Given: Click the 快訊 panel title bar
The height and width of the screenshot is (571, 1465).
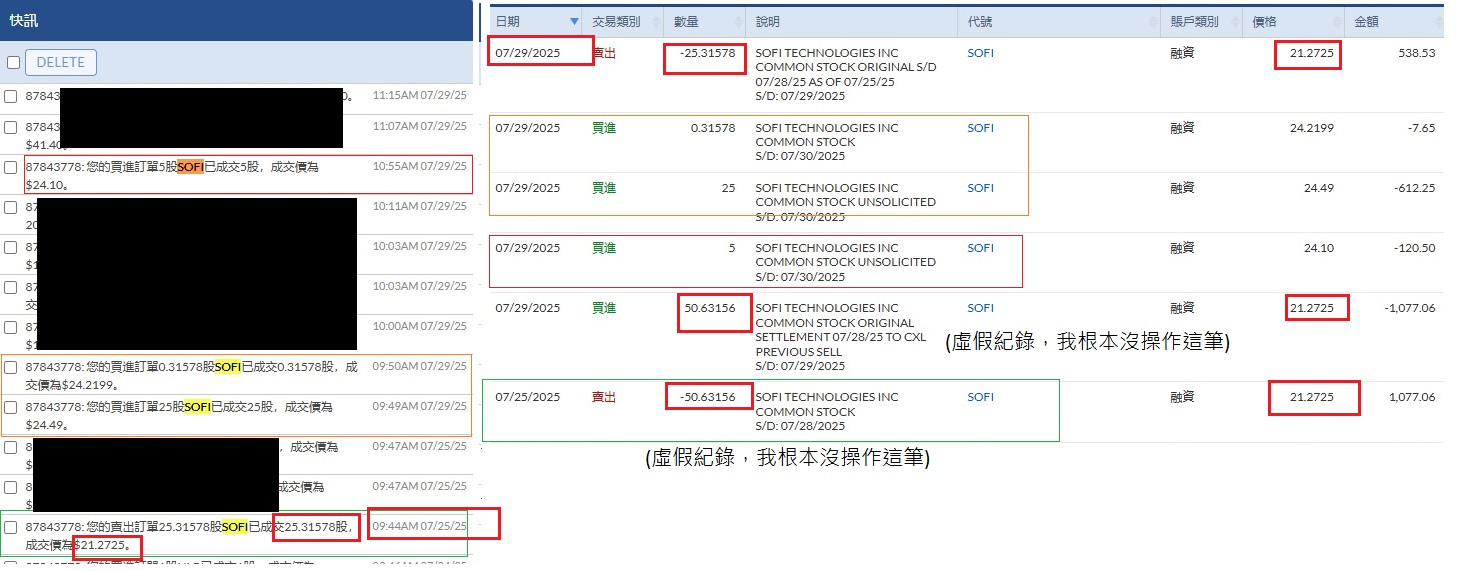Looking at the screenshot, I should (x=236, y=19).
